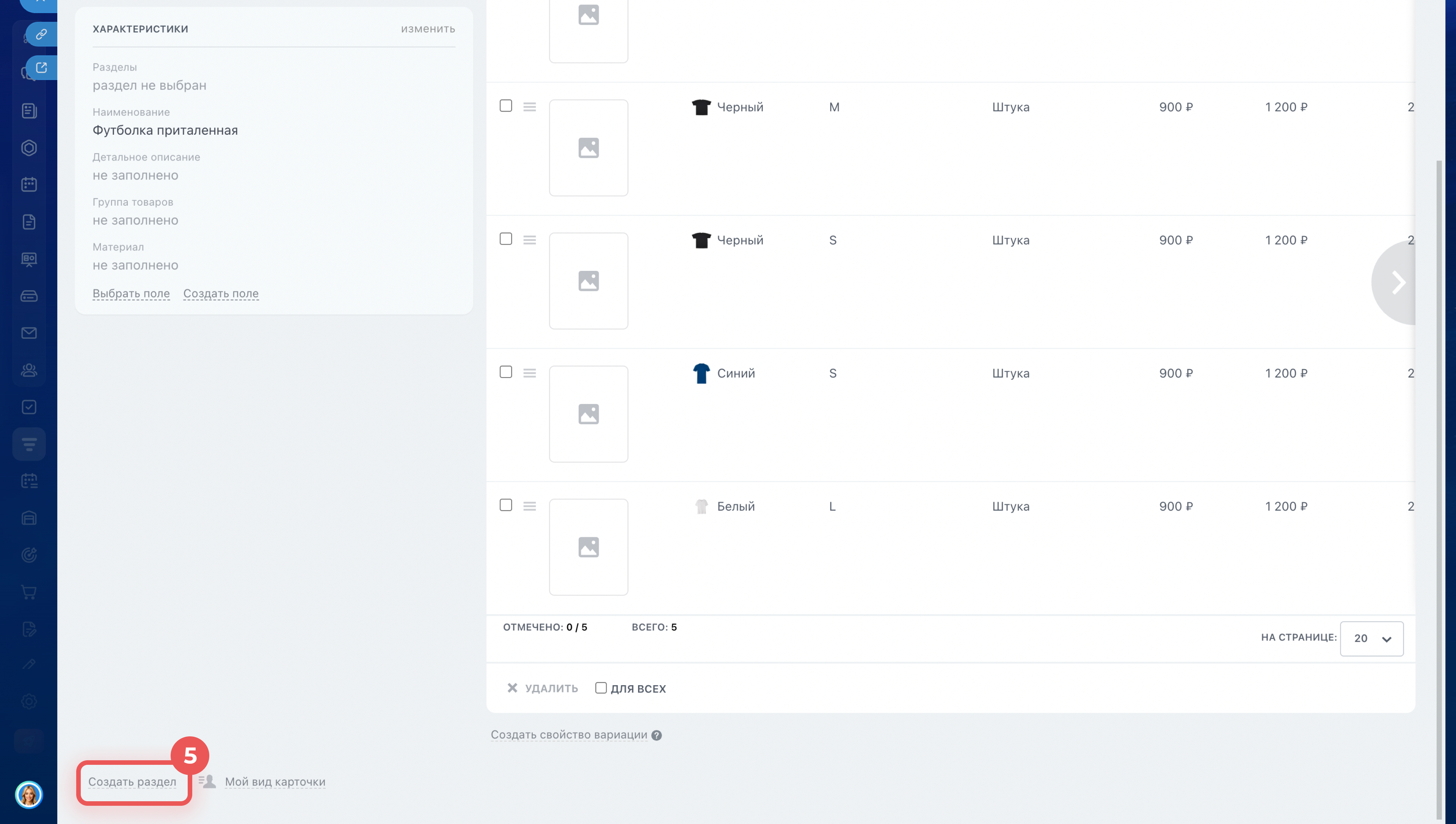Click the open-in-new-window icon button
The image size is (1456, 824).
click(x=41, y=68)
